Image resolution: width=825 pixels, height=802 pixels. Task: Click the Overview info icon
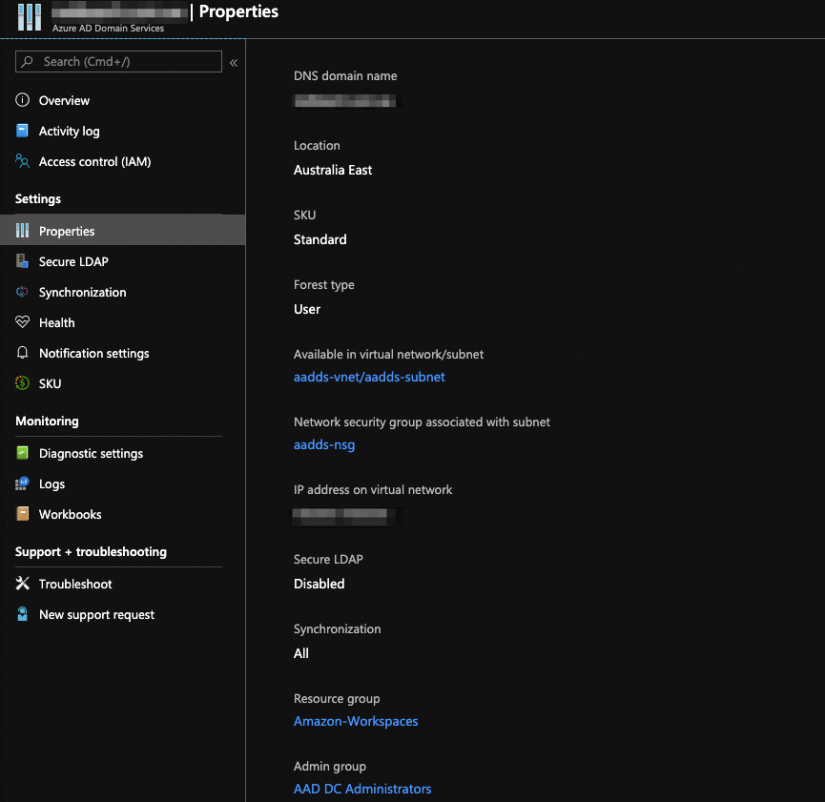click(22, 100)
